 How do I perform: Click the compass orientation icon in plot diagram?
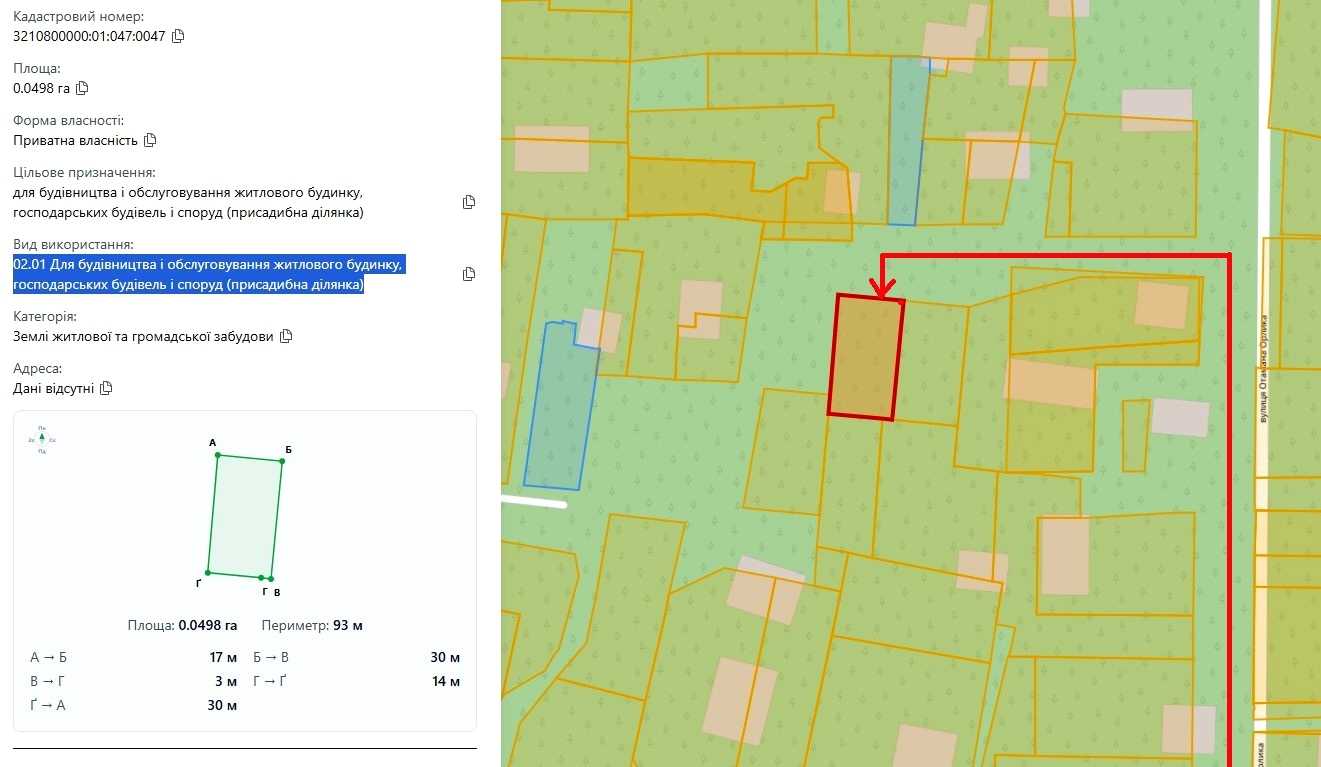click(x=42, y=439)
